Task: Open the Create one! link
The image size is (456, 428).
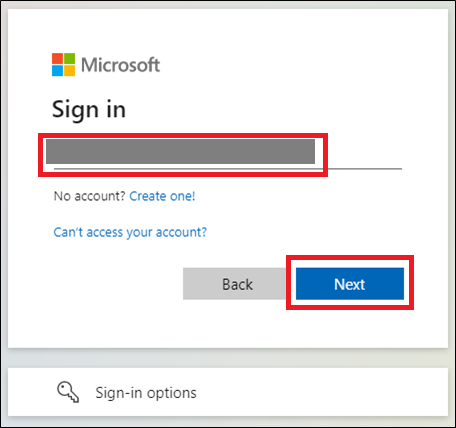Action: (162, 196)
